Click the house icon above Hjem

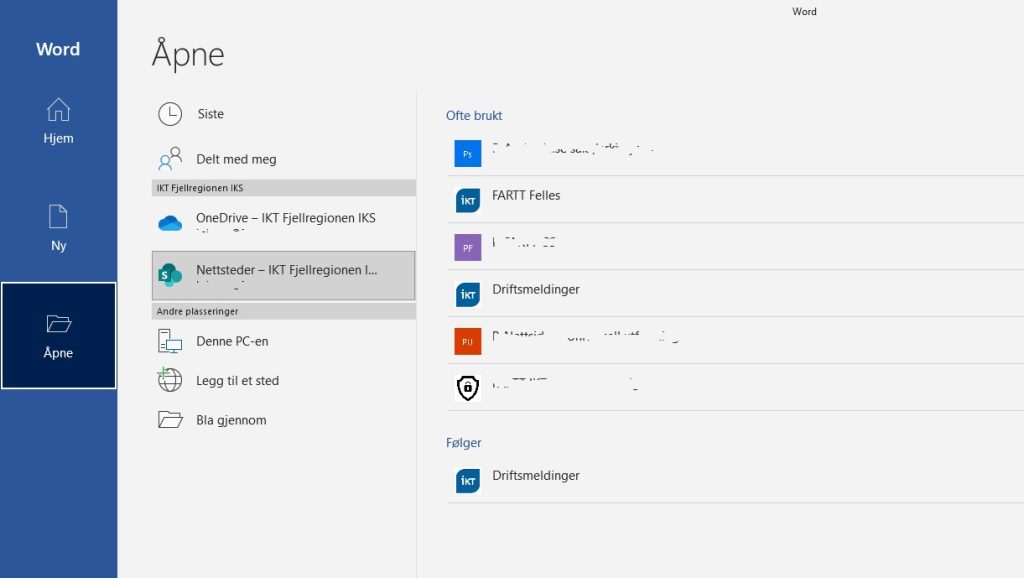pyautogui.click(x=58, y=110)
